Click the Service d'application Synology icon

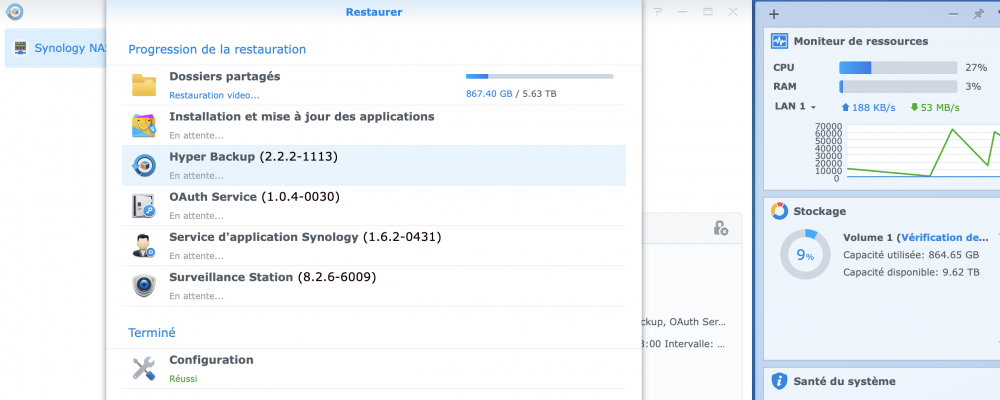[143, 246]
